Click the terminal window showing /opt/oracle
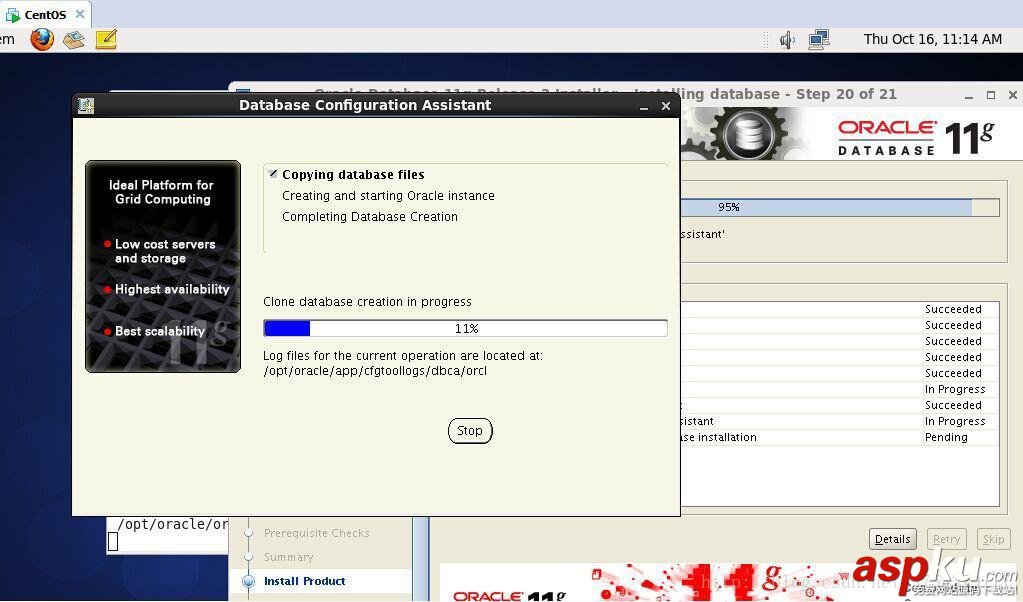Image resolution: width=1023 pixels, height=602 pixels. click(168, 535)
